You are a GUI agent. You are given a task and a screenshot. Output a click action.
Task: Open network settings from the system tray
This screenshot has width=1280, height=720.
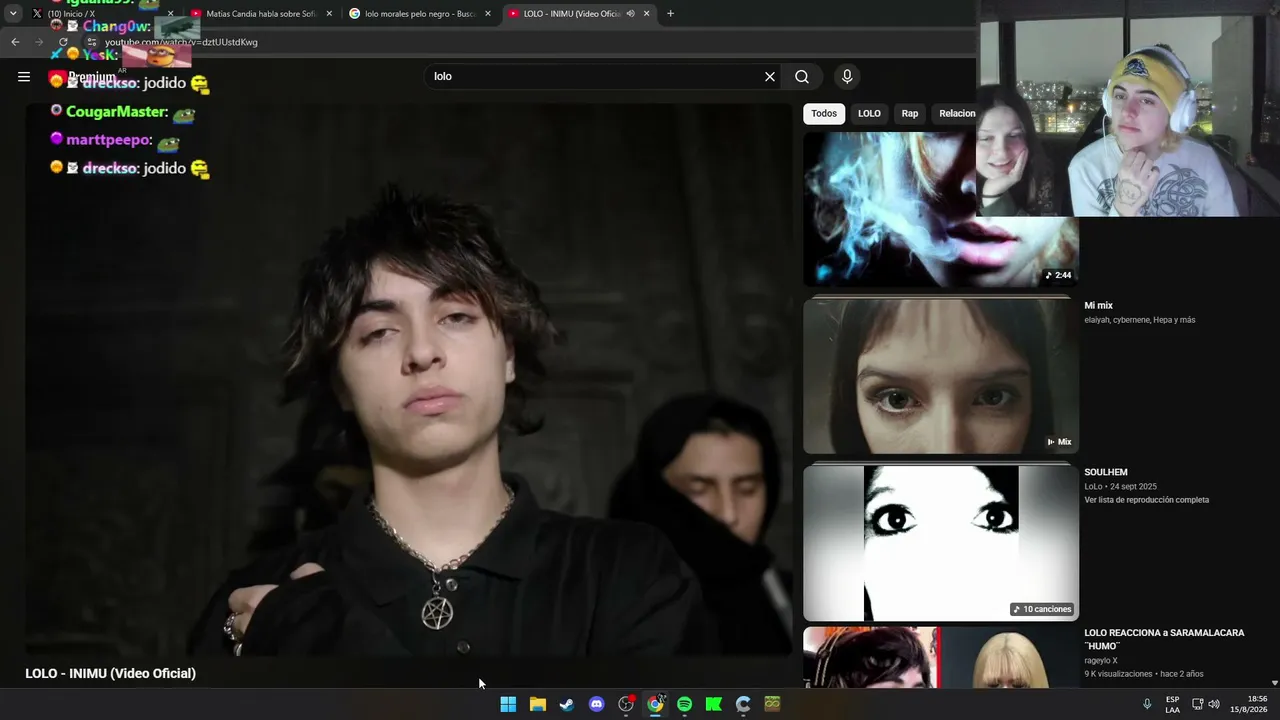[x=1197, y=704]
